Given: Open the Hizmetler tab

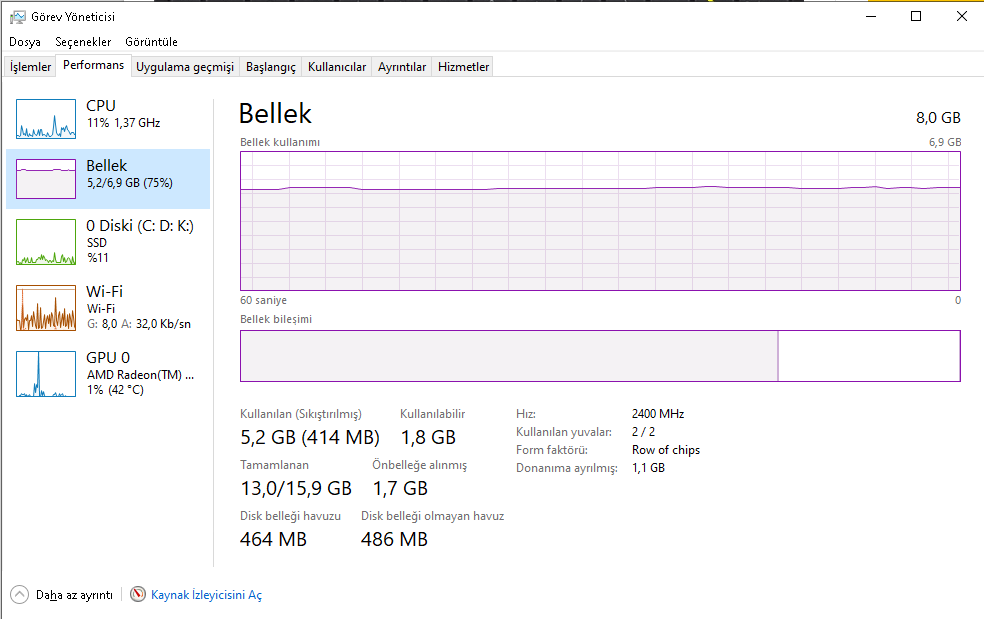Looking at the screenshot, I should (x=464, y=67).
